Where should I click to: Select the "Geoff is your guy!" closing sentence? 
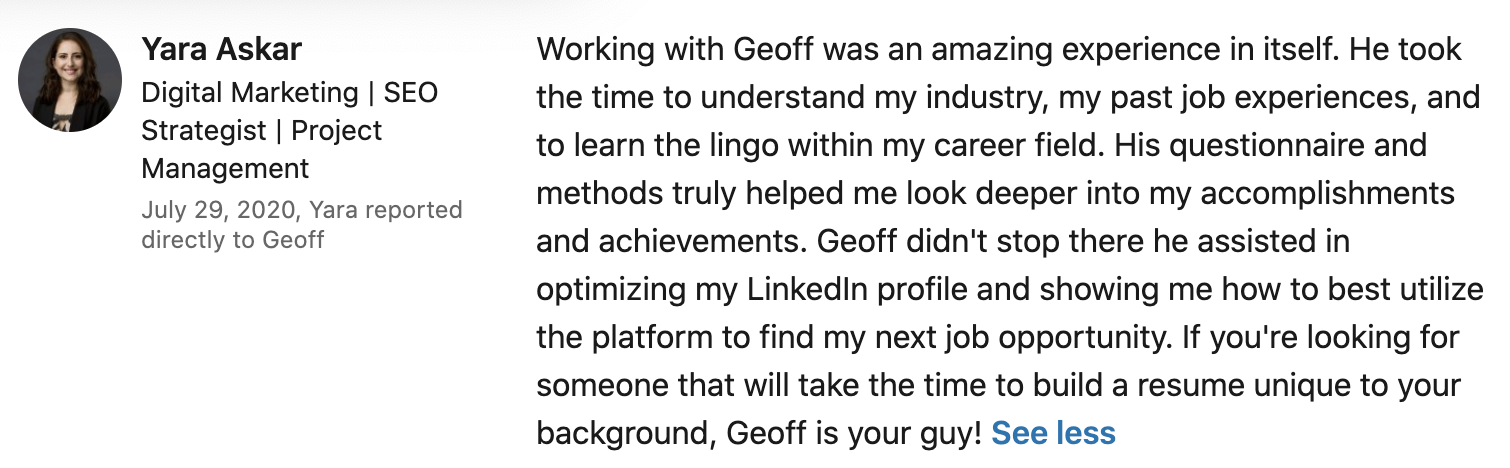coord(854,433)
